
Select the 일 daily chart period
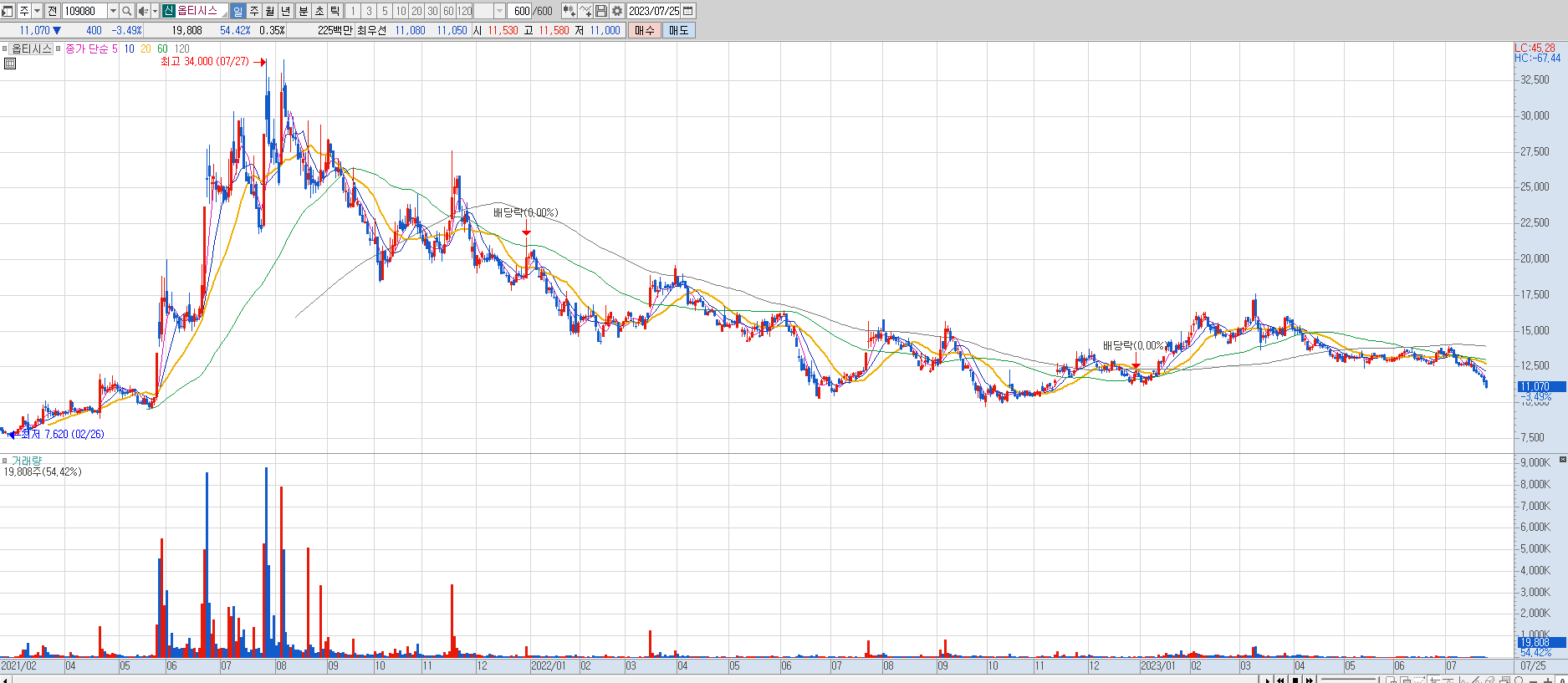(x=238, y=11)
